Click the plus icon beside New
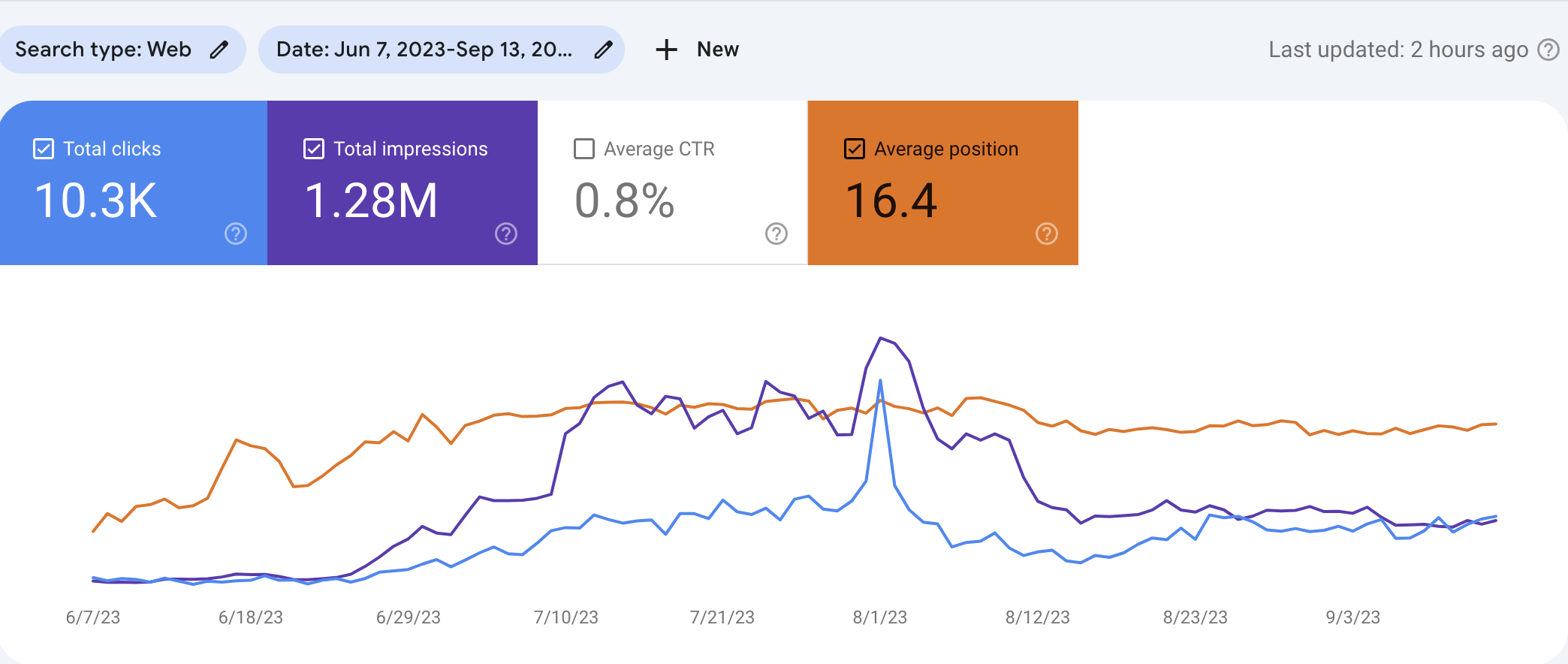1568x664 pixels. pos(666,50)
